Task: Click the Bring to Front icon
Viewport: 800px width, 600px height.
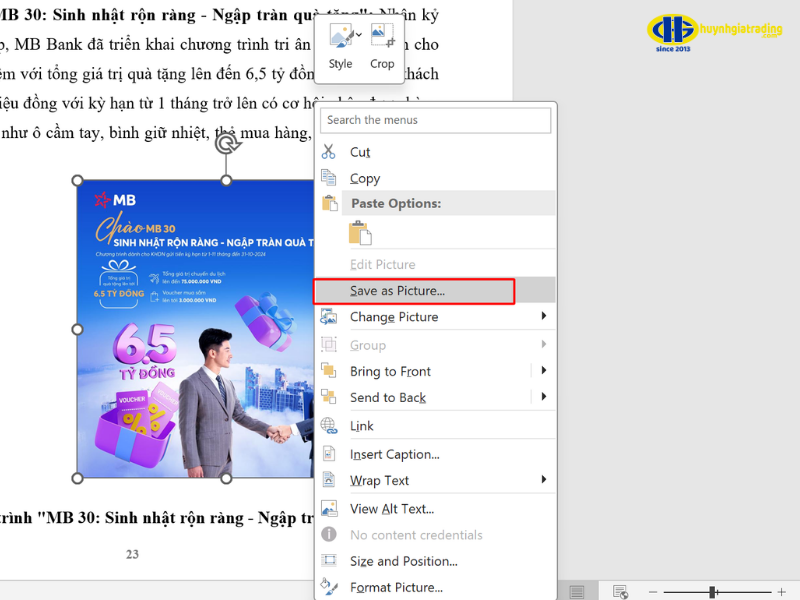Action: (329, 370)
